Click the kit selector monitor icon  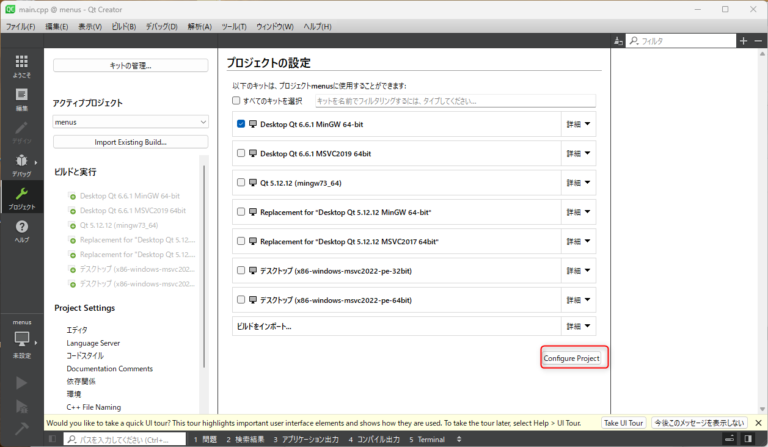coord(21,340)
